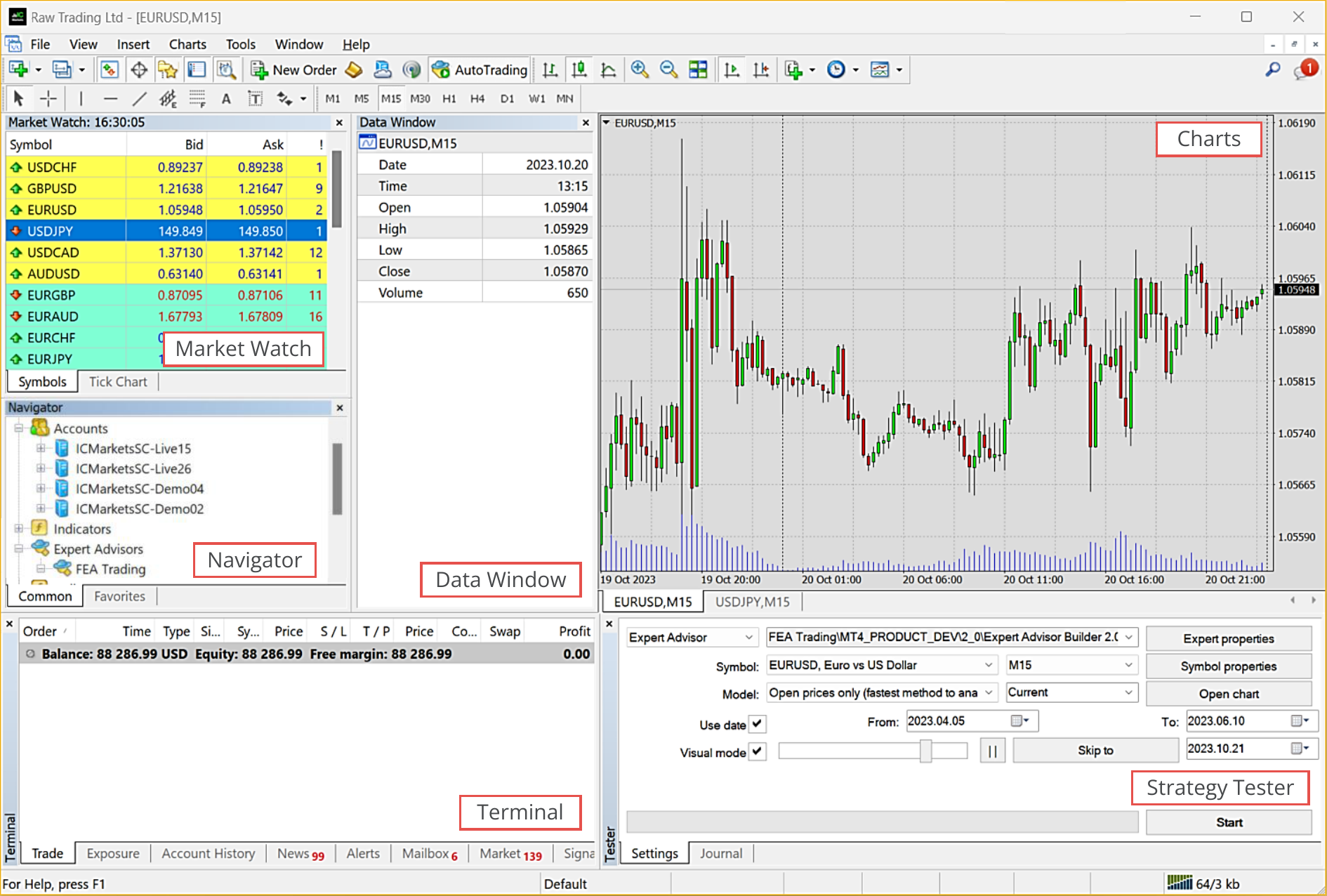
Task: Open the Symbol EURUSD dropdown
Action: [882, 665]
